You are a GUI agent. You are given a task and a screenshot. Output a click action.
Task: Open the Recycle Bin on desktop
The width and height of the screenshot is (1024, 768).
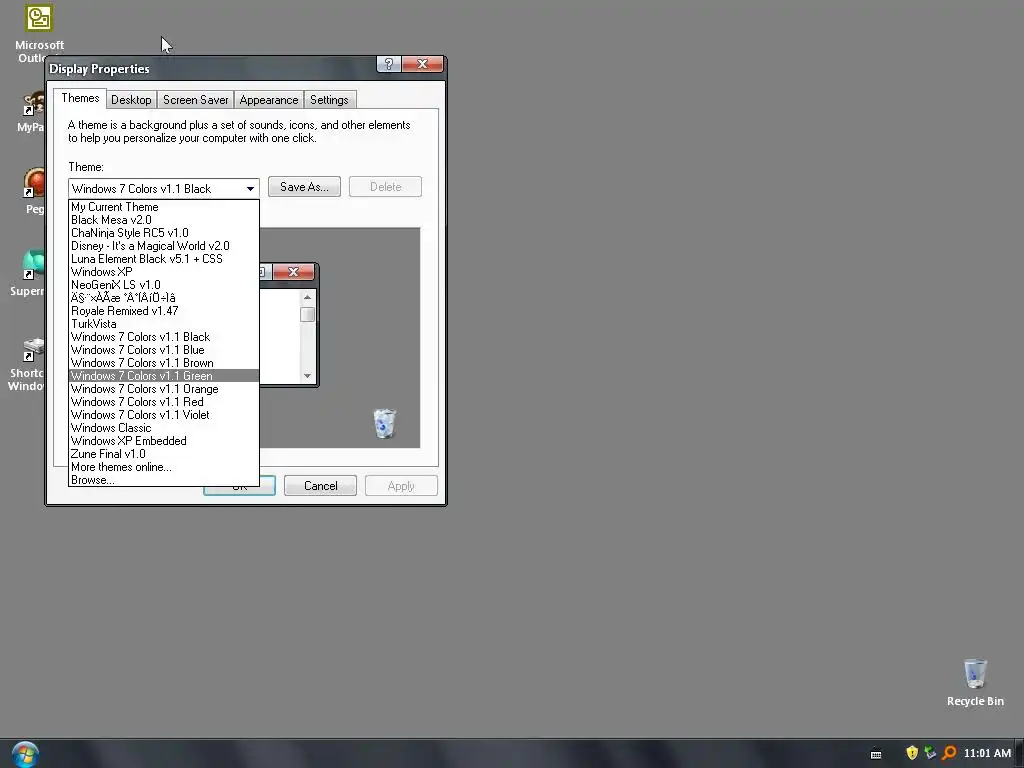[975, 682]
